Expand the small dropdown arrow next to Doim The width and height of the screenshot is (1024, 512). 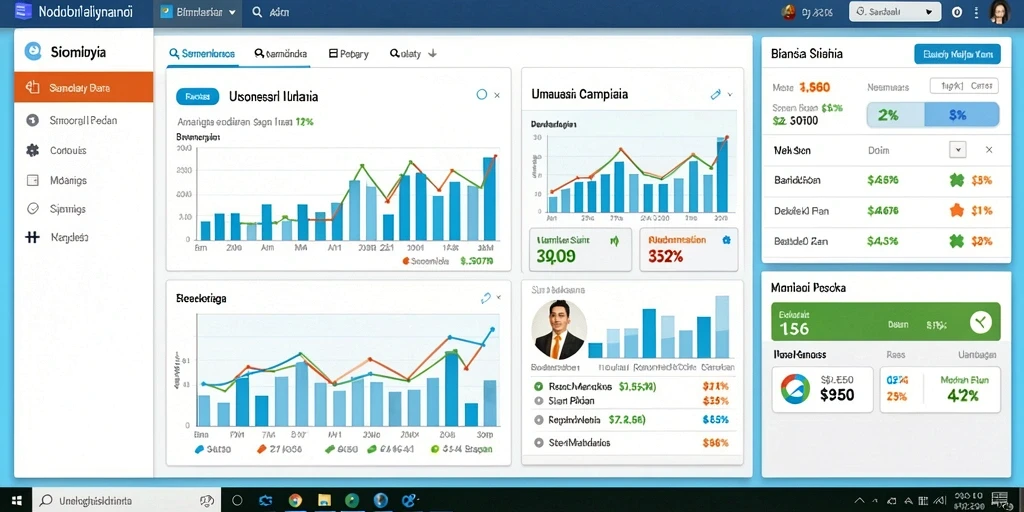point(957,150)
